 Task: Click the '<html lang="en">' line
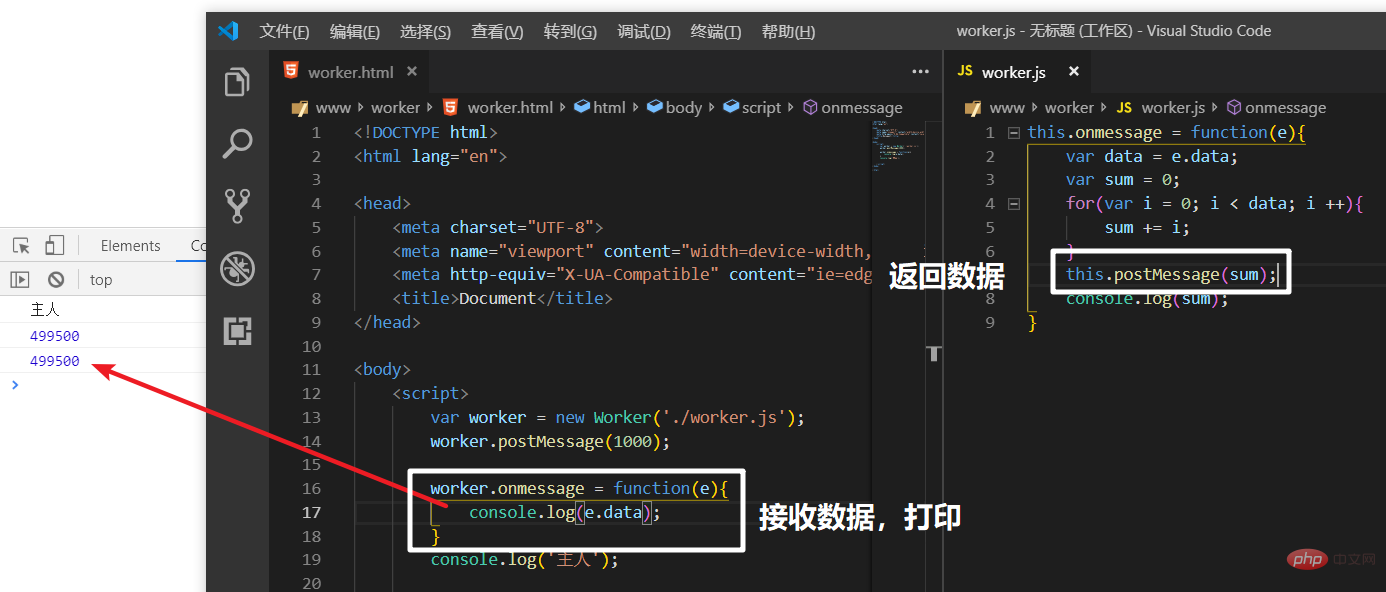(430, 156)
